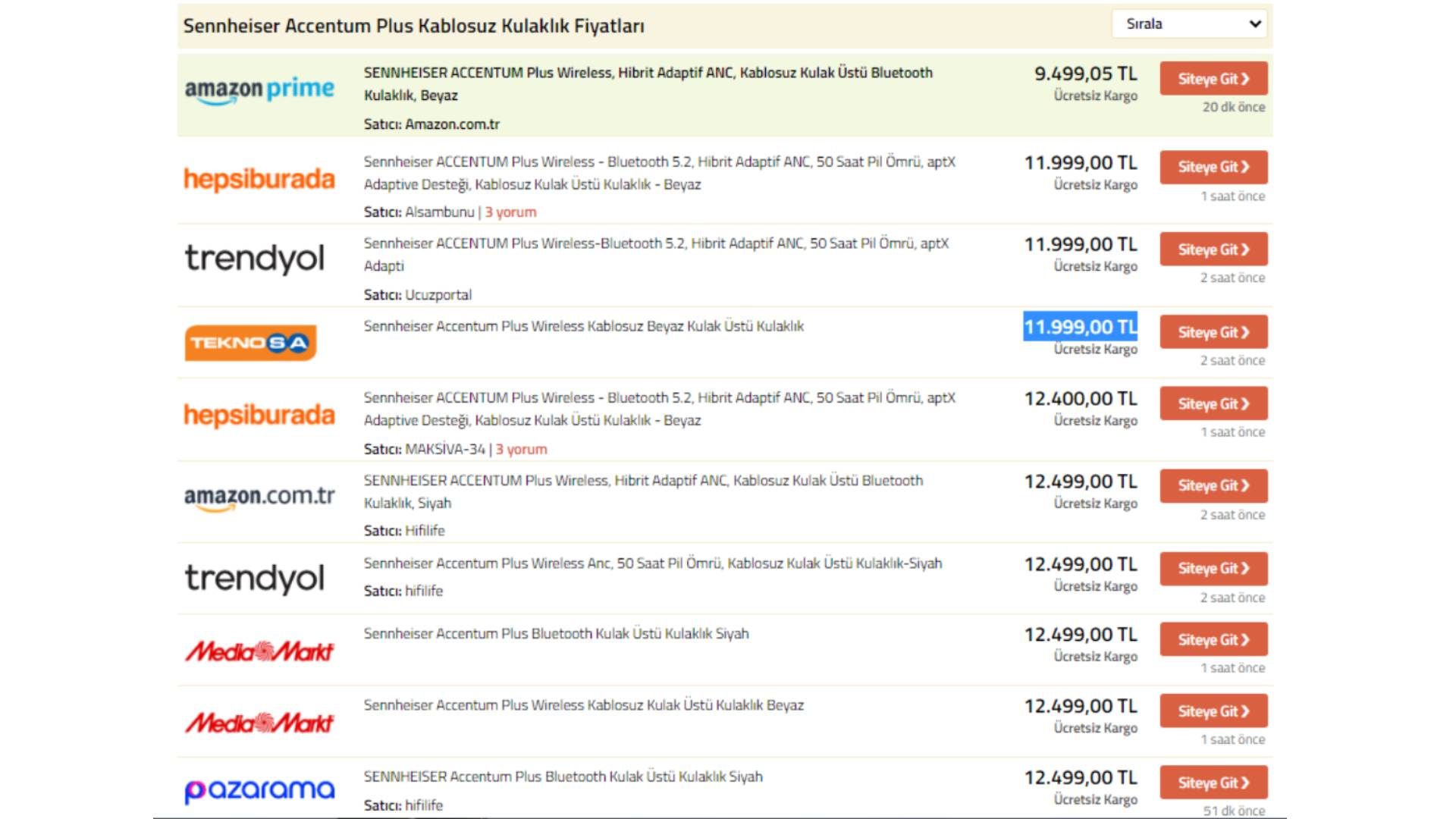Click the 12.499,00 TL price for amazon.com.tr

[1080, 482]
